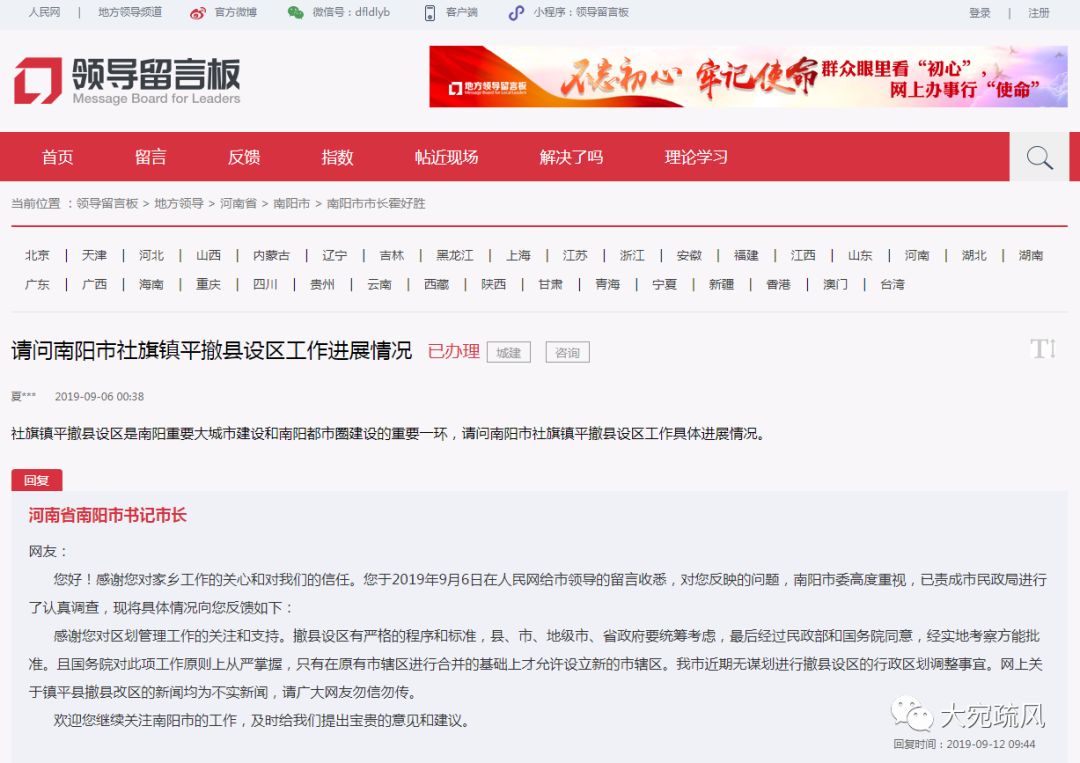Click the mini program icon

pos(516,13)
